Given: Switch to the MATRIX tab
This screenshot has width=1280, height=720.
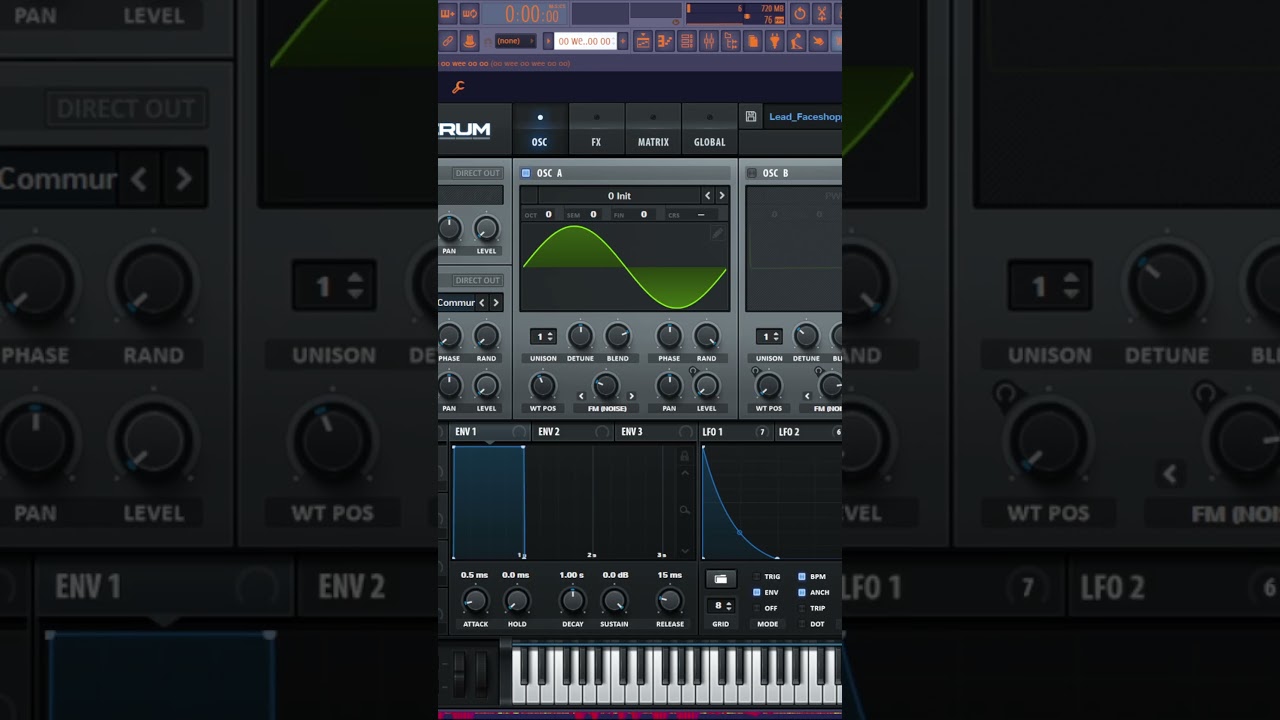Looking at the screenshot, I should tap(653, 130).
